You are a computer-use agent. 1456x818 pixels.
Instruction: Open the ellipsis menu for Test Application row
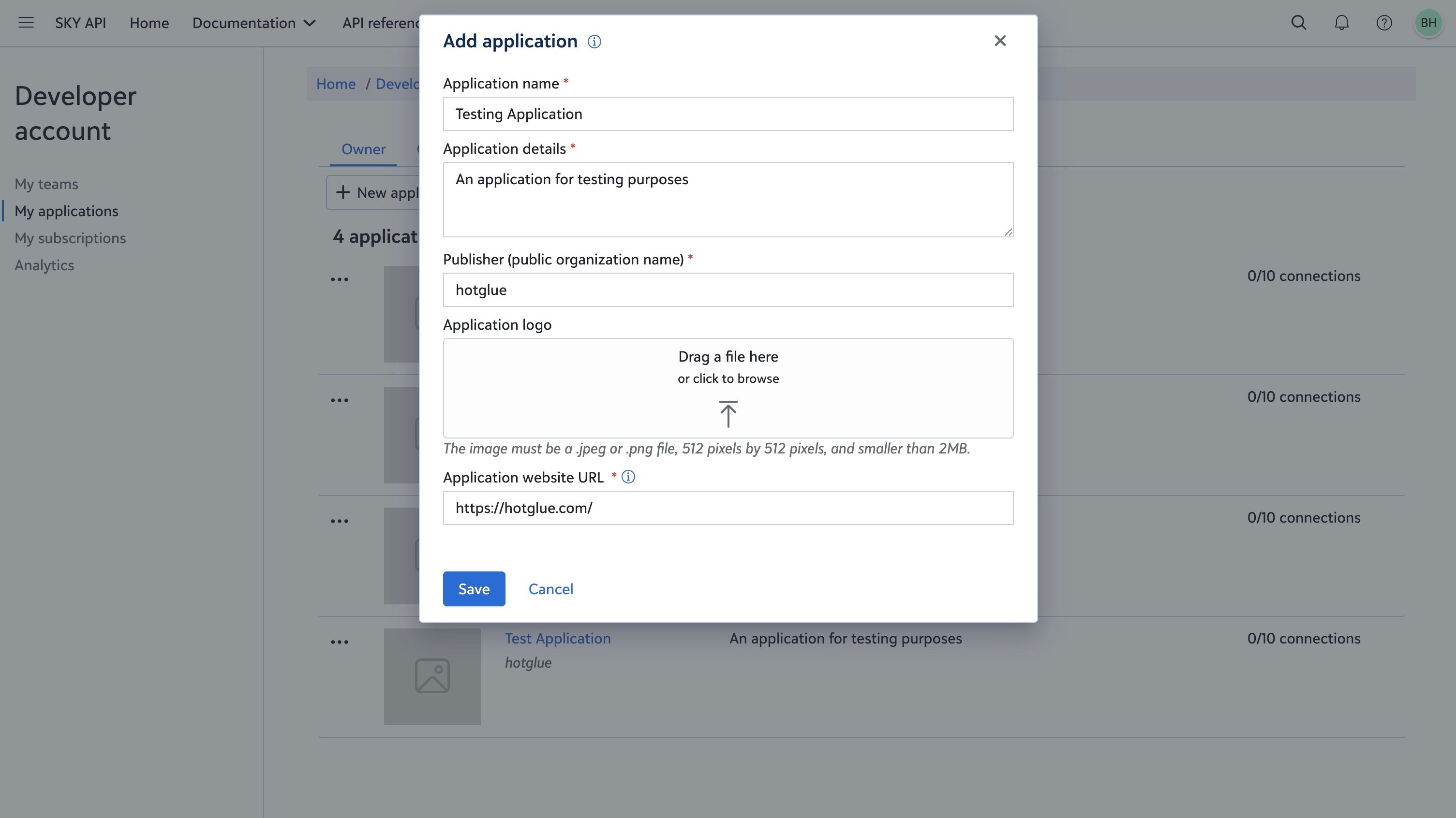click(339, 642)
